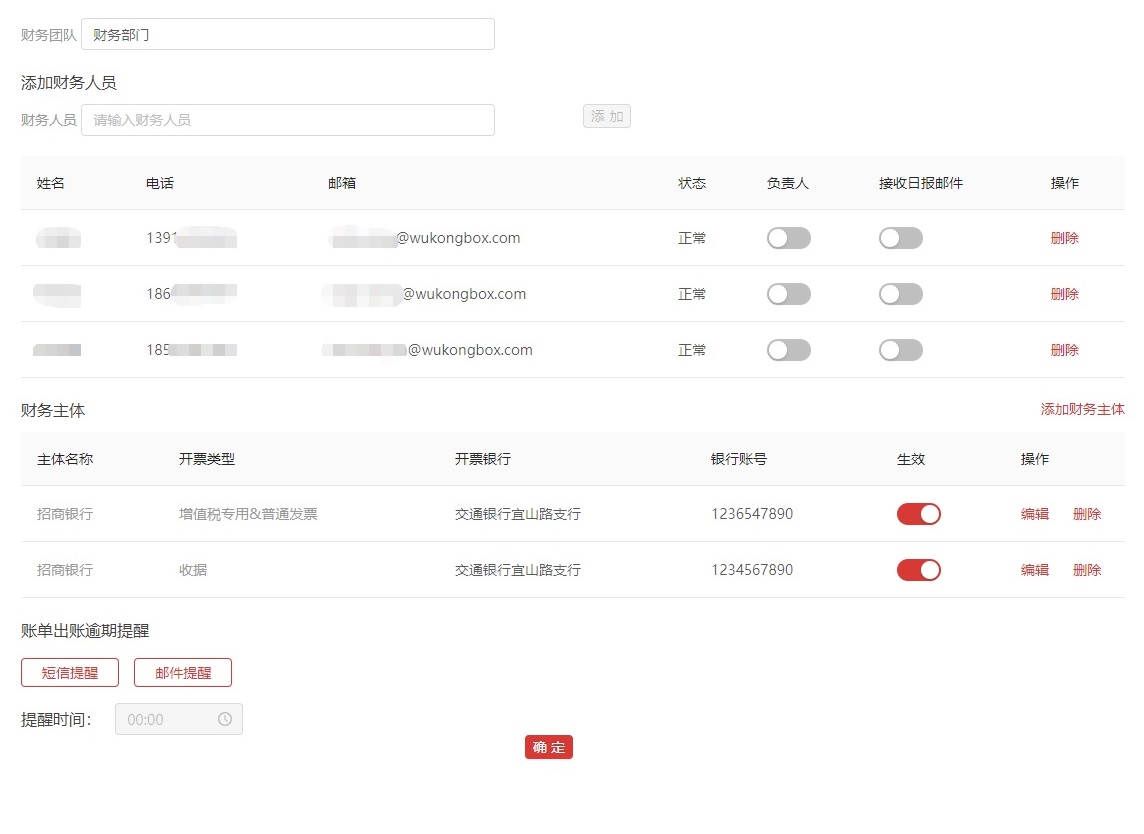
Task: Edit the 增值税专用&普通发票 entity row
Action: coord(1034,514)
